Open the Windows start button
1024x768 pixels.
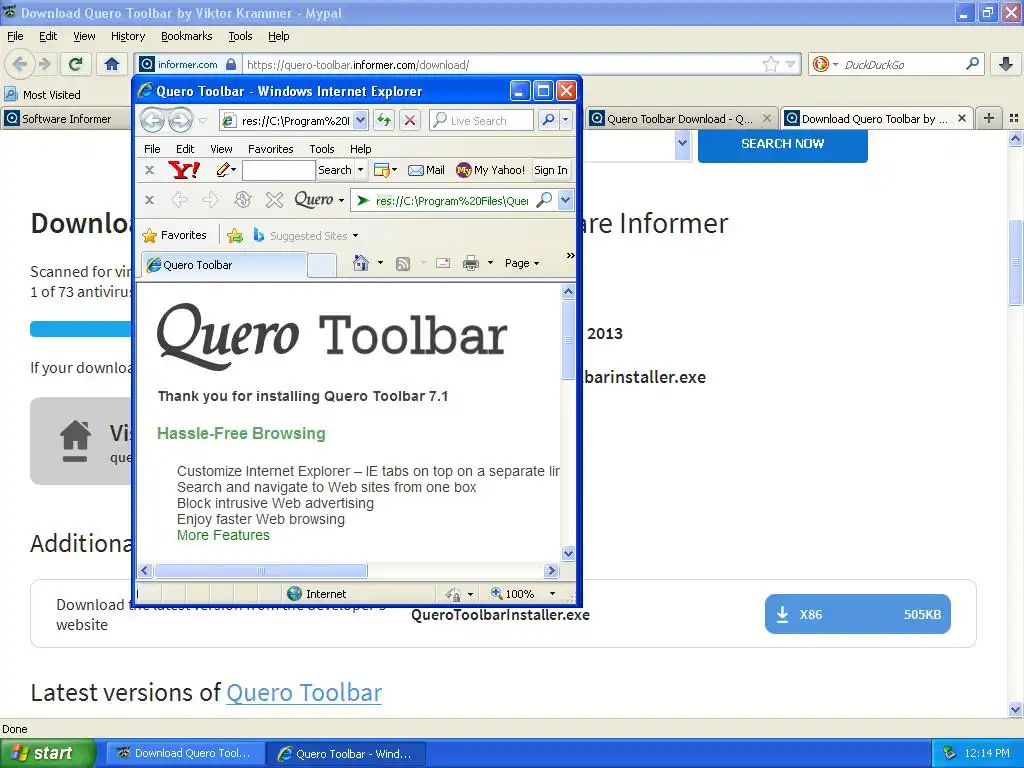coord(47,753)
